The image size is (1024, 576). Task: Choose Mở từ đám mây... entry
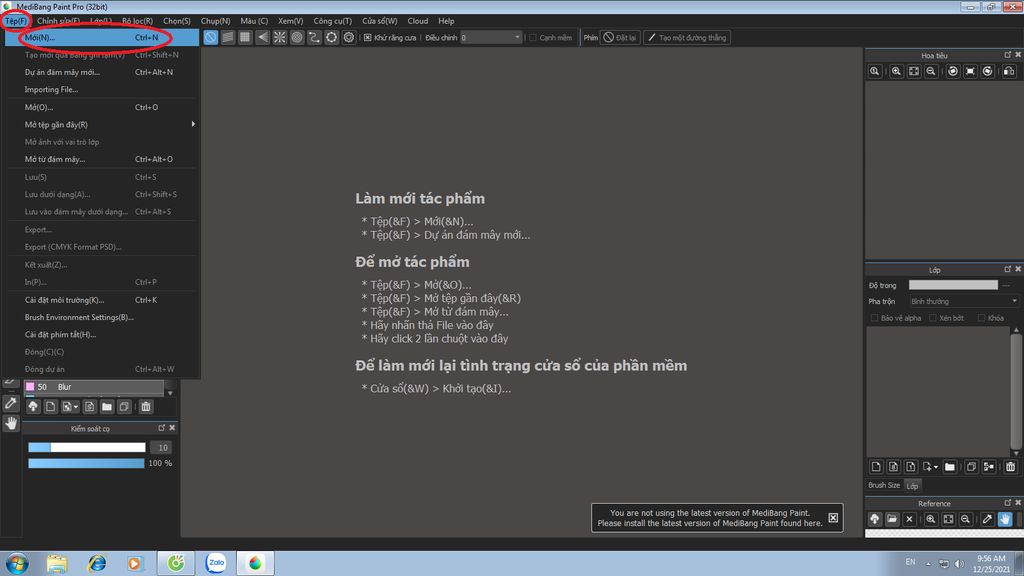click(101, 159)
